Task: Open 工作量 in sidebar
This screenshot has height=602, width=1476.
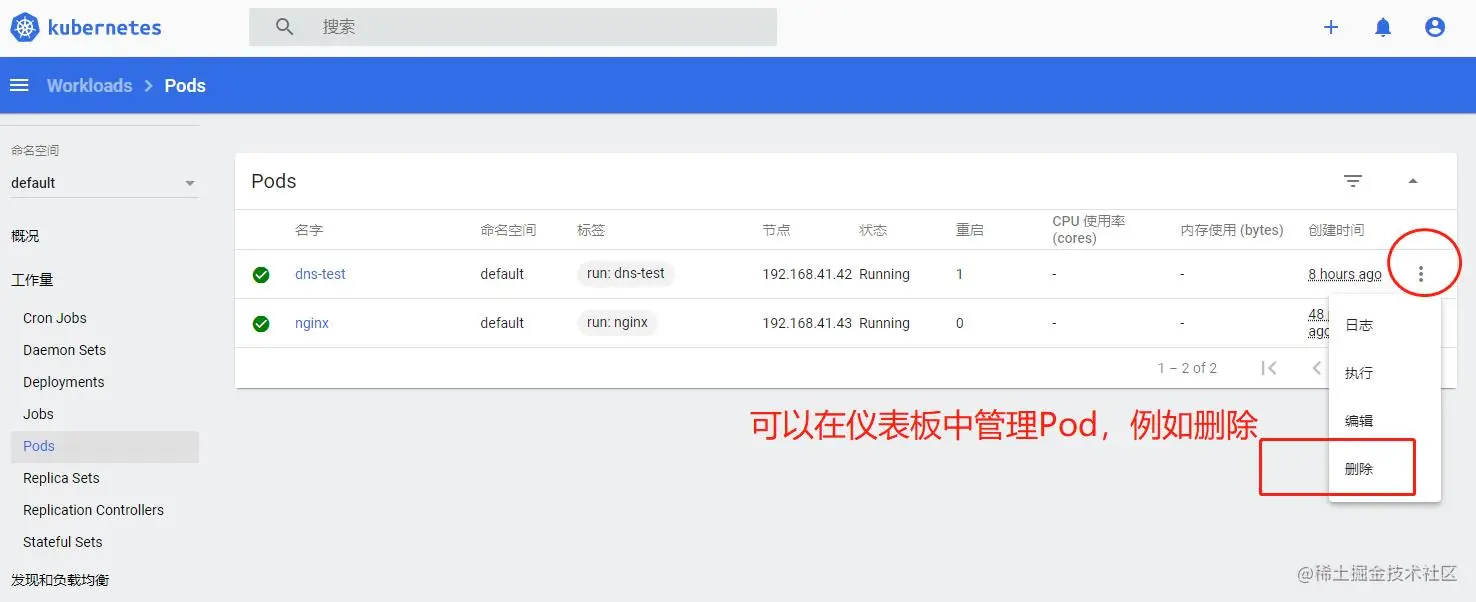Action: (32, 280)
